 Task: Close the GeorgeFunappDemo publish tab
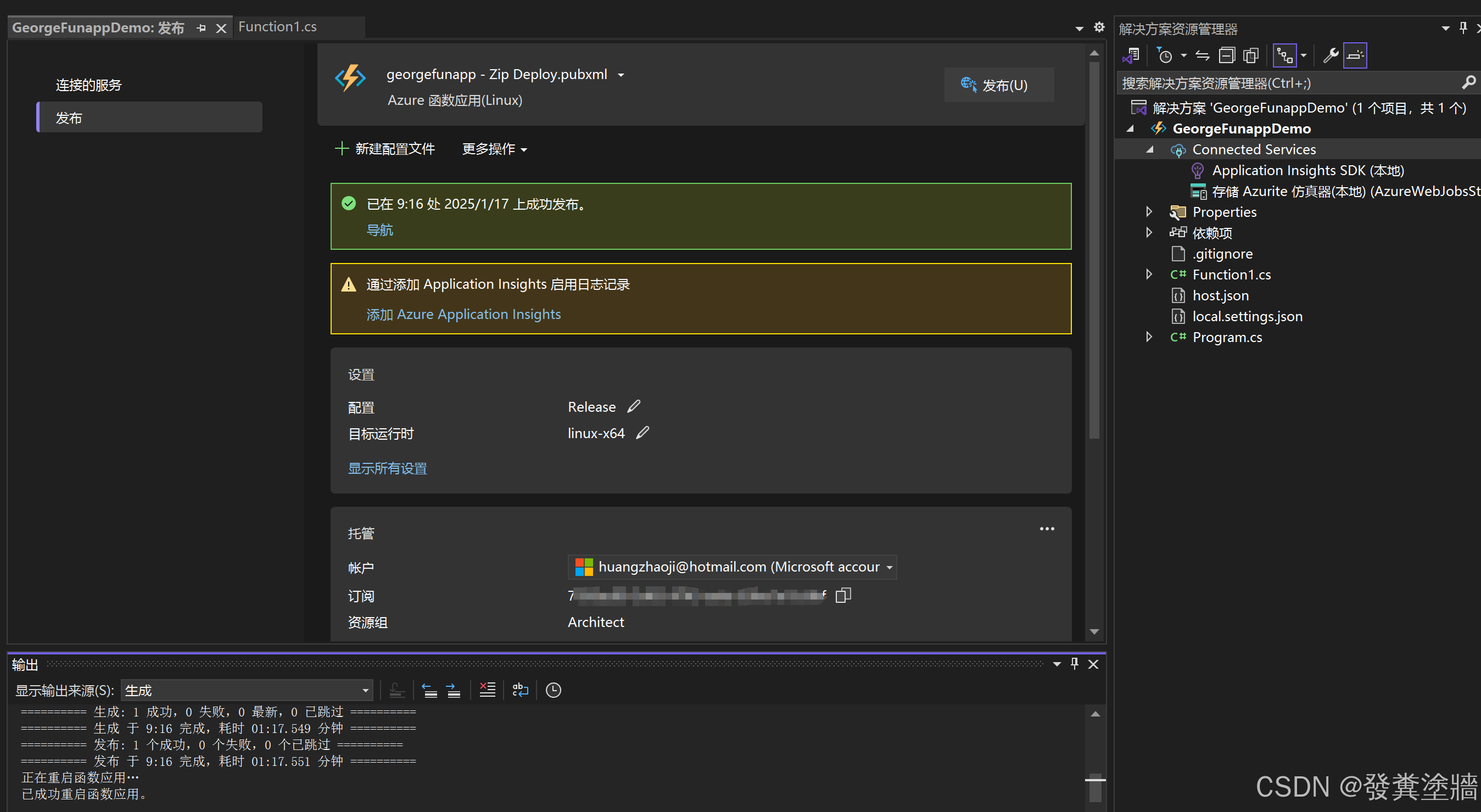pyautogui.click(x=221, y=28)
